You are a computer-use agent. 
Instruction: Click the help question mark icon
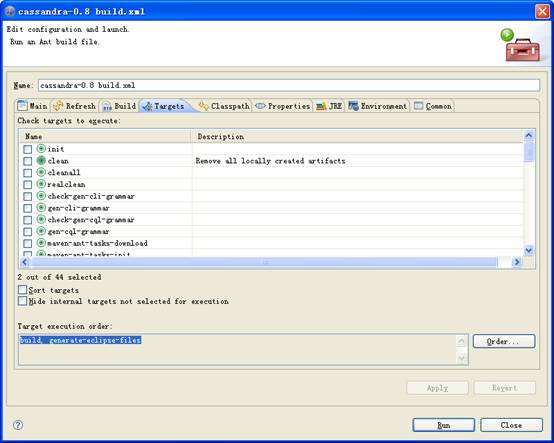tap(18, 425)
